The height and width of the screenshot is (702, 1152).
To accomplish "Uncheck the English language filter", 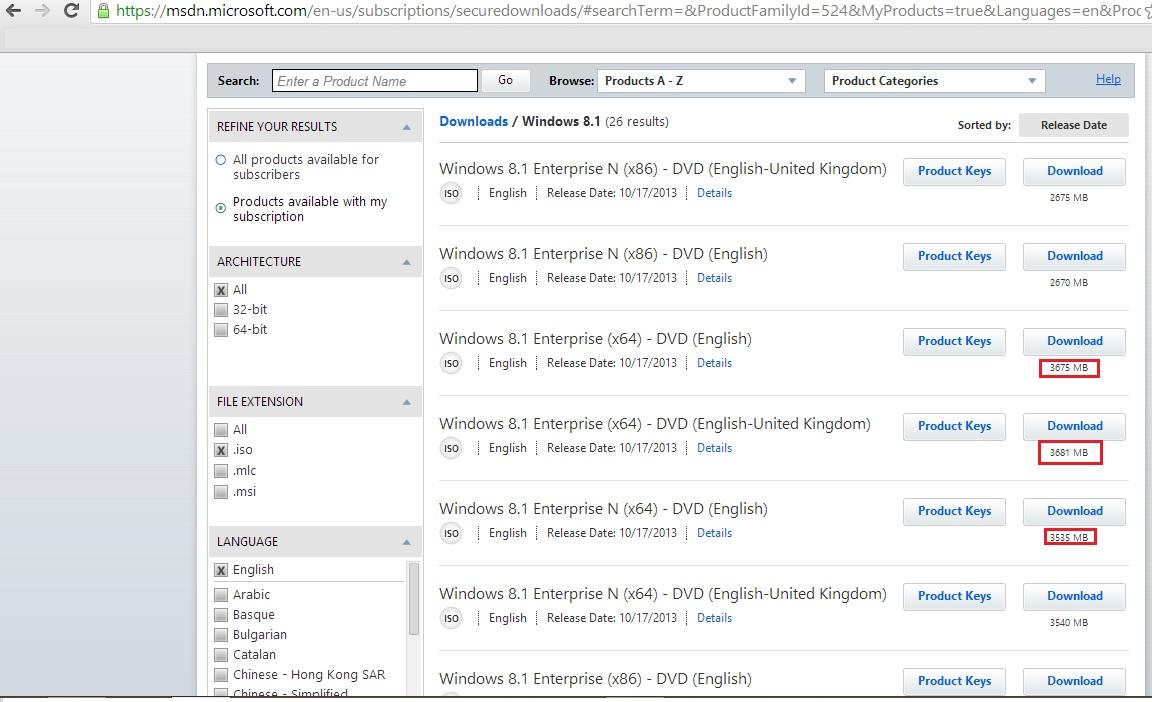I will click(220, 570).
